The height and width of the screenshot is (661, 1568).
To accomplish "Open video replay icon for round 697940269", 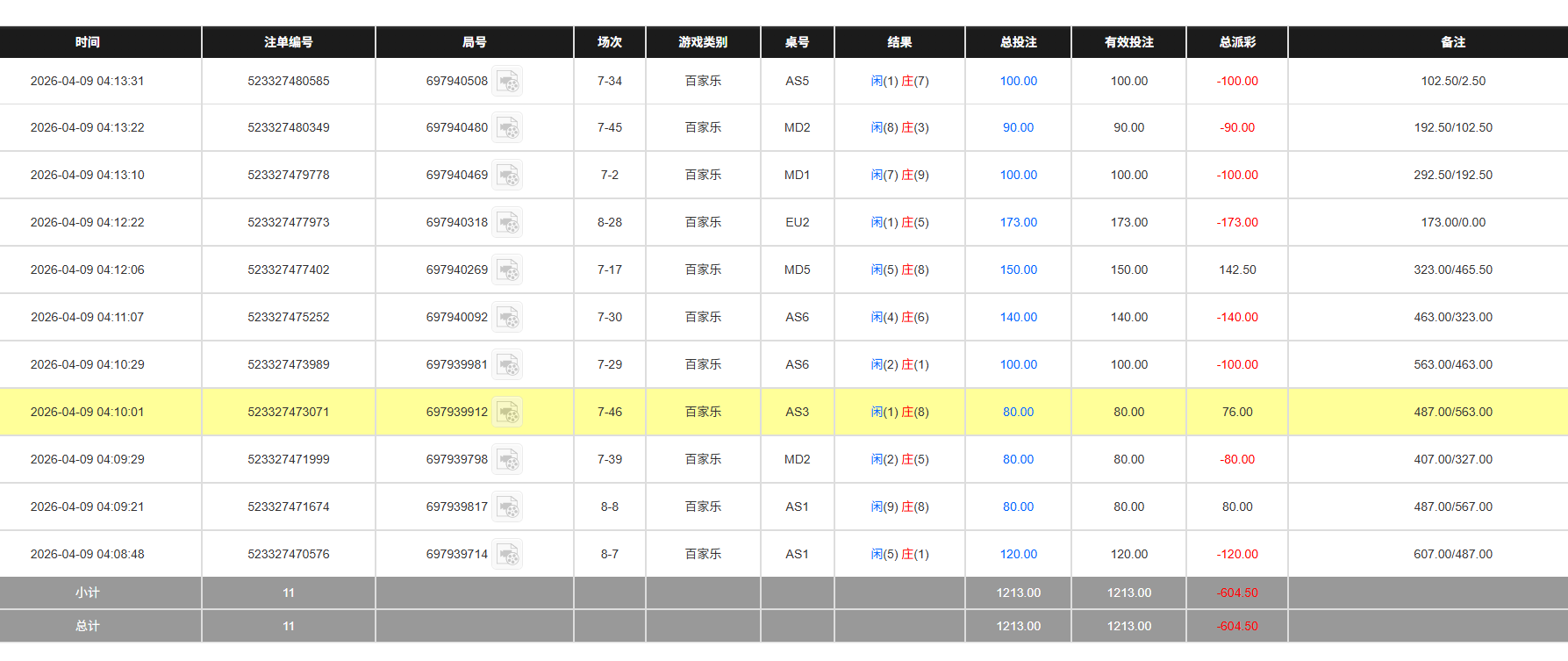I will 507,270.
